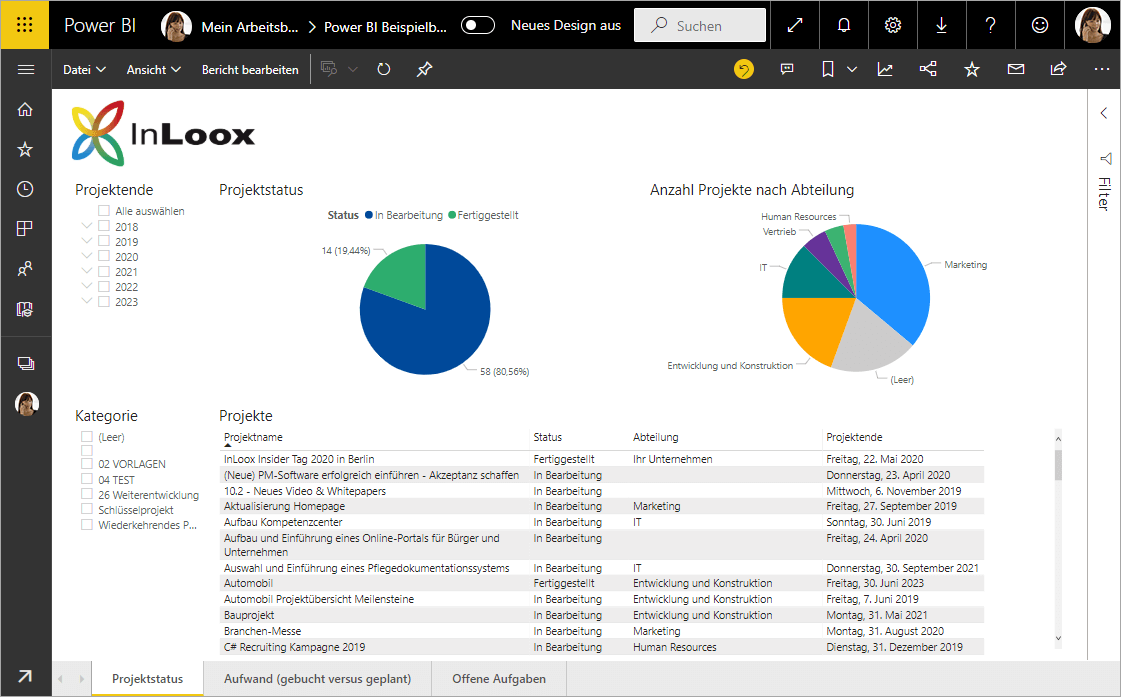Screen dimensions: 1121x697
Task: Expand the 2021 year chevron
Action: tap(87, 271)
